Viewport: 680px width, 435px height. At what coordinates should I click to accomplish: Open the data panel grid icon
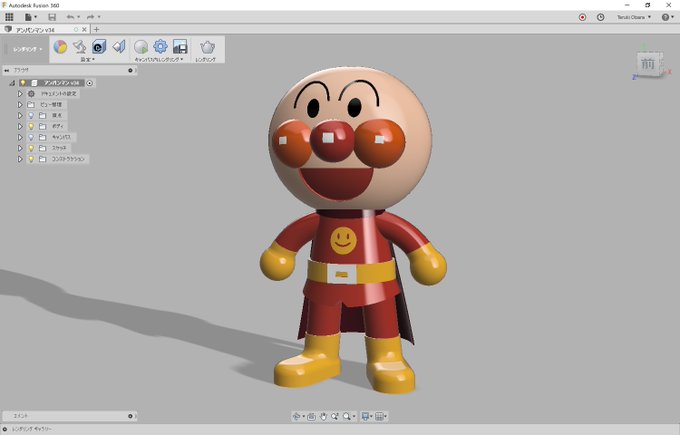9,17
